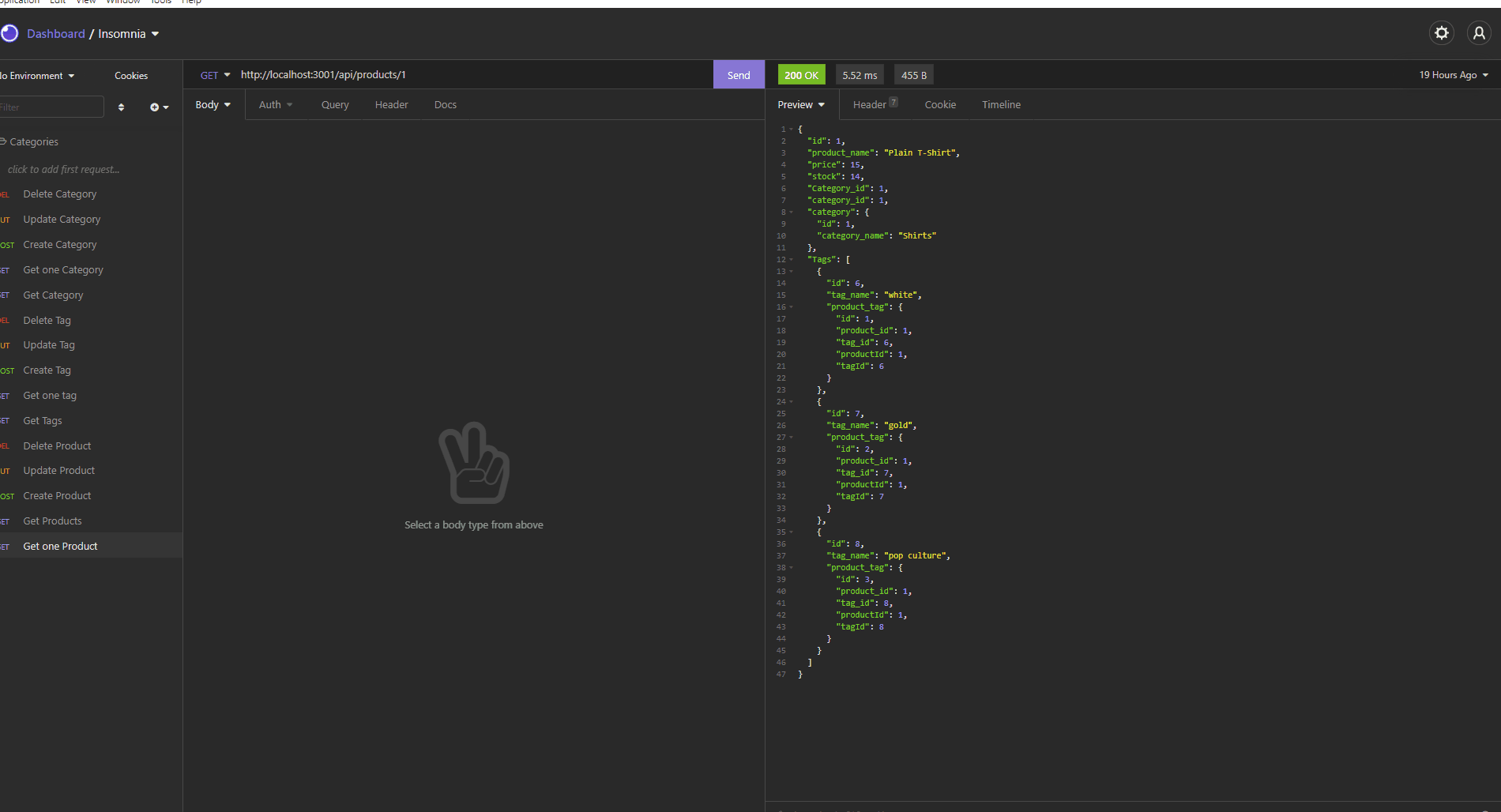This screenshot has width=1501, height=812.
Task: Open the 19 Hours Ago response history dropdown
Action: tap(1452, 74)
